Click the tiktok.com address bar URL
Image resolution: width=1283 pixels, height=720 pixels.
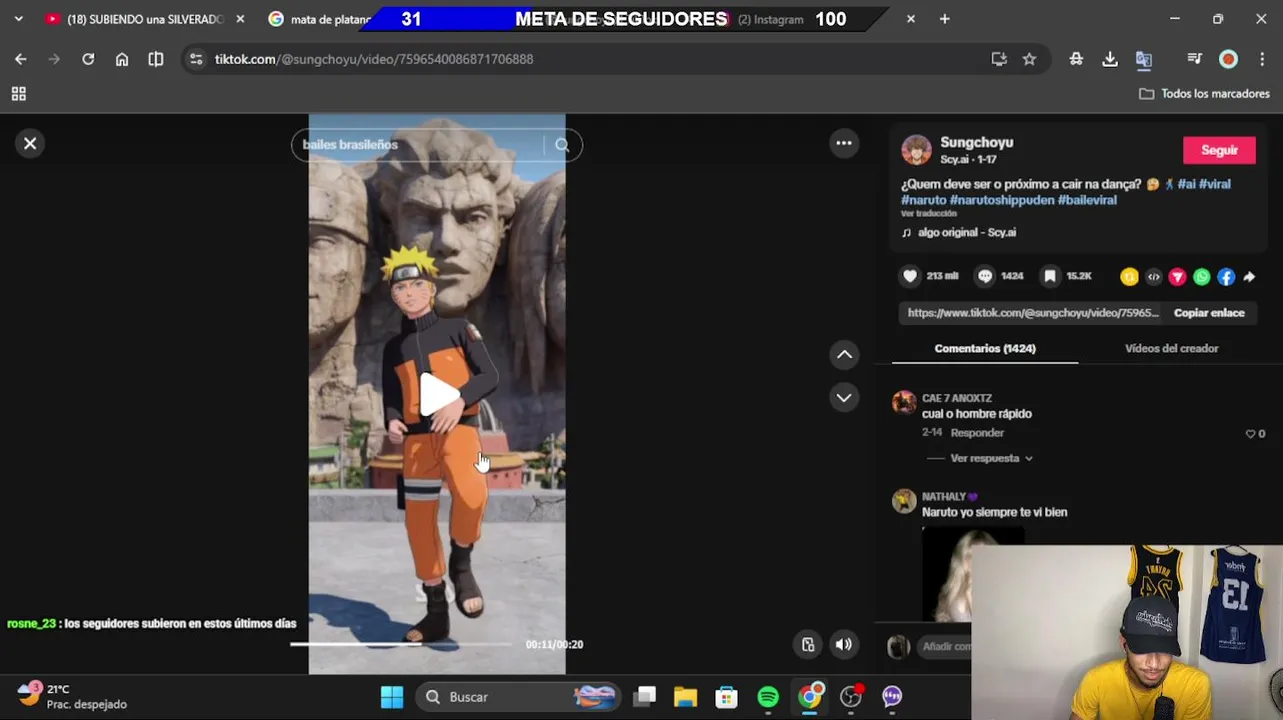[374, 59]
